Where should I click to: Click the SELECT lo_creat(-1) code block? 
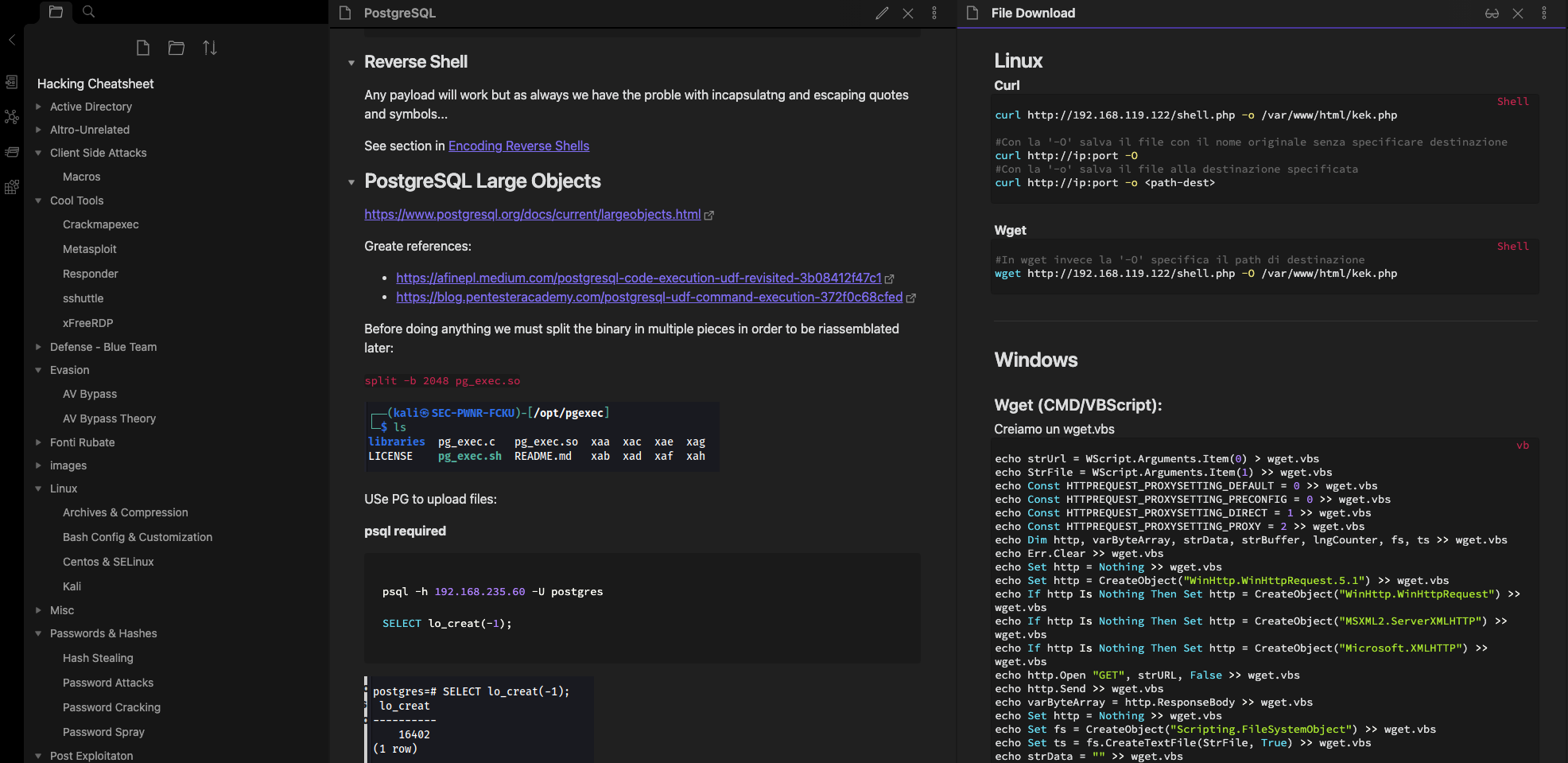[642, 608]
